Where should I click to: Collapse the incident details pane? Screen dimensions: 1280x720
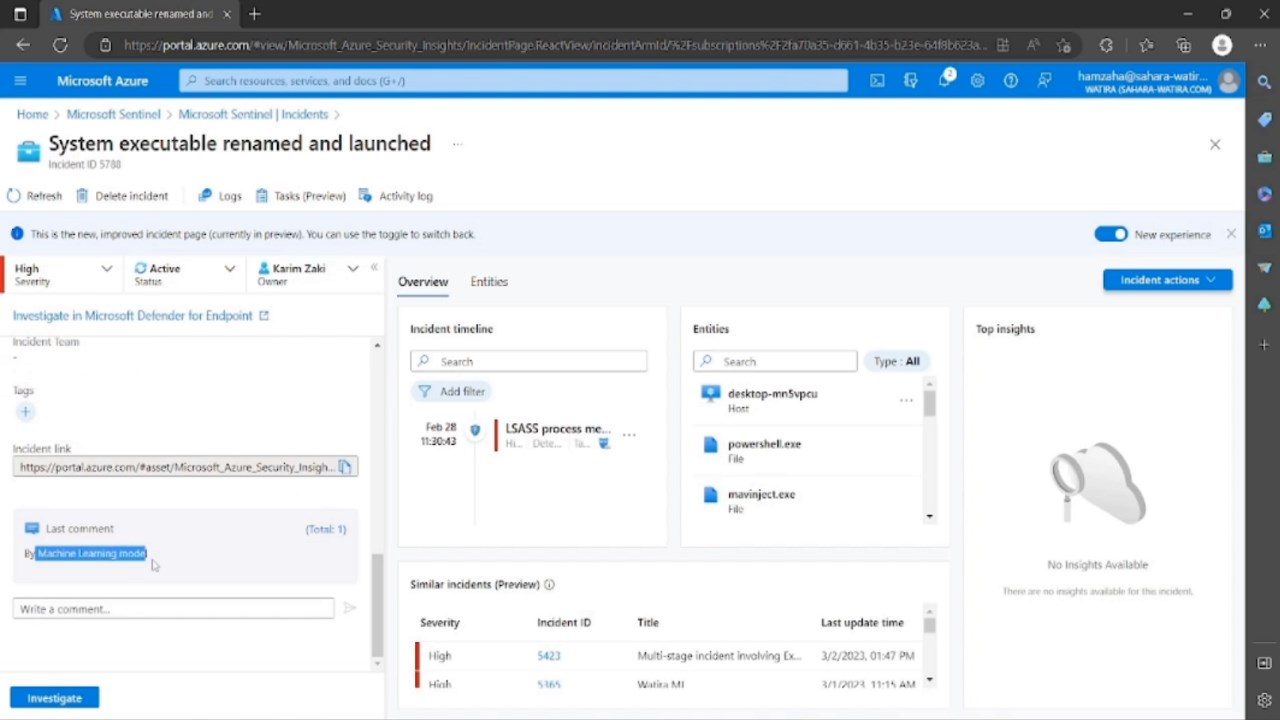[374, 267]
